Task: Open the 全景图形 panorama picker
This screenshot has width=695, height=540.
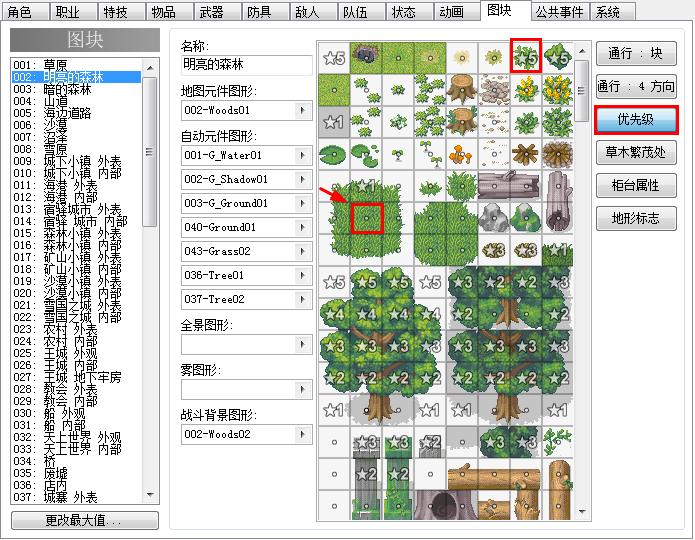Action: coord(303,344)
